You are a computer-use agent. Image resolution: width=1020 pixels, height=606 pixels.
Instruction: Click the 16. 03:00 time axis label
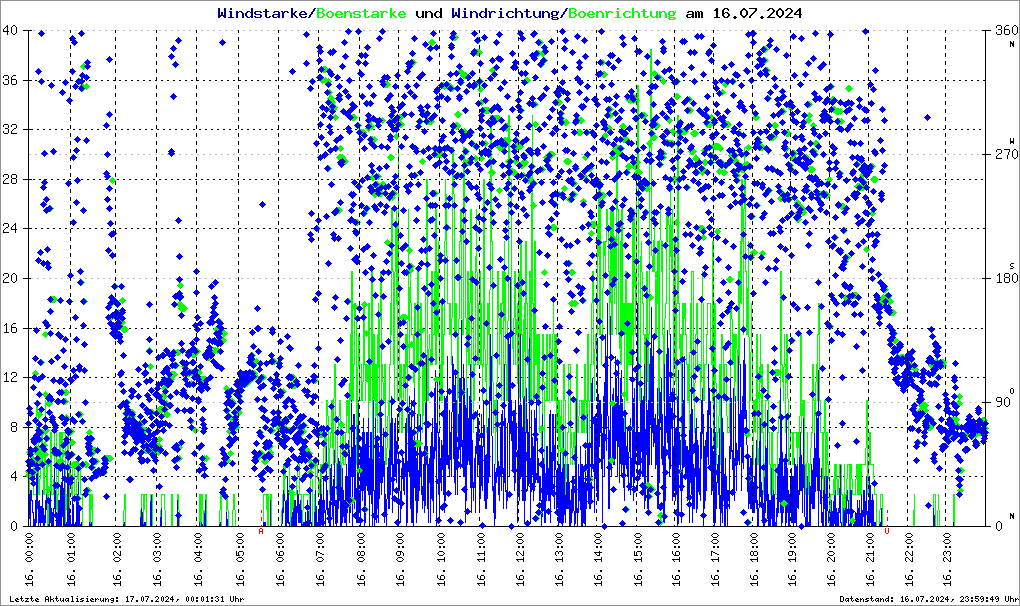[x=157, y=559]
